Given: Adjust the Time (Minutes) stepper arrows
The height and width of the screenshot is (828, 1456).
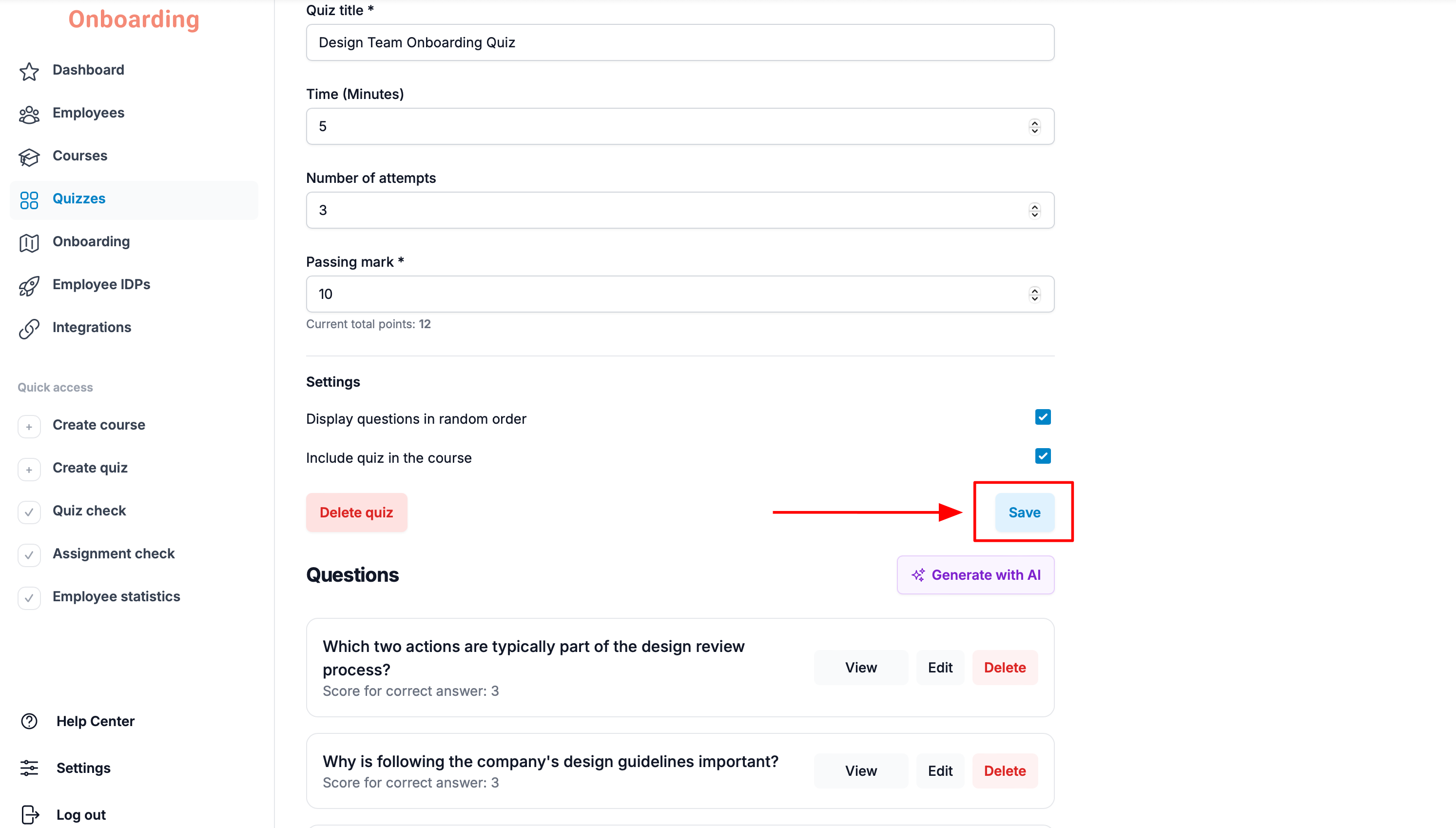Looking at the screenshot, I should coord(1034,126).
